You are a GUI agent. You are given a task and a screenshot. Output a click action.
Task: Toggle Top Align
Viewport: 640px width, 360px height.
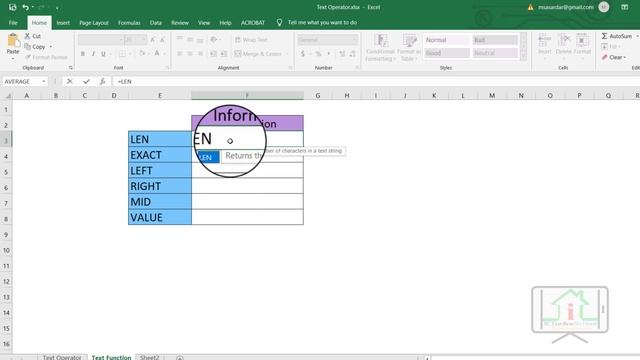coord(180,40)
